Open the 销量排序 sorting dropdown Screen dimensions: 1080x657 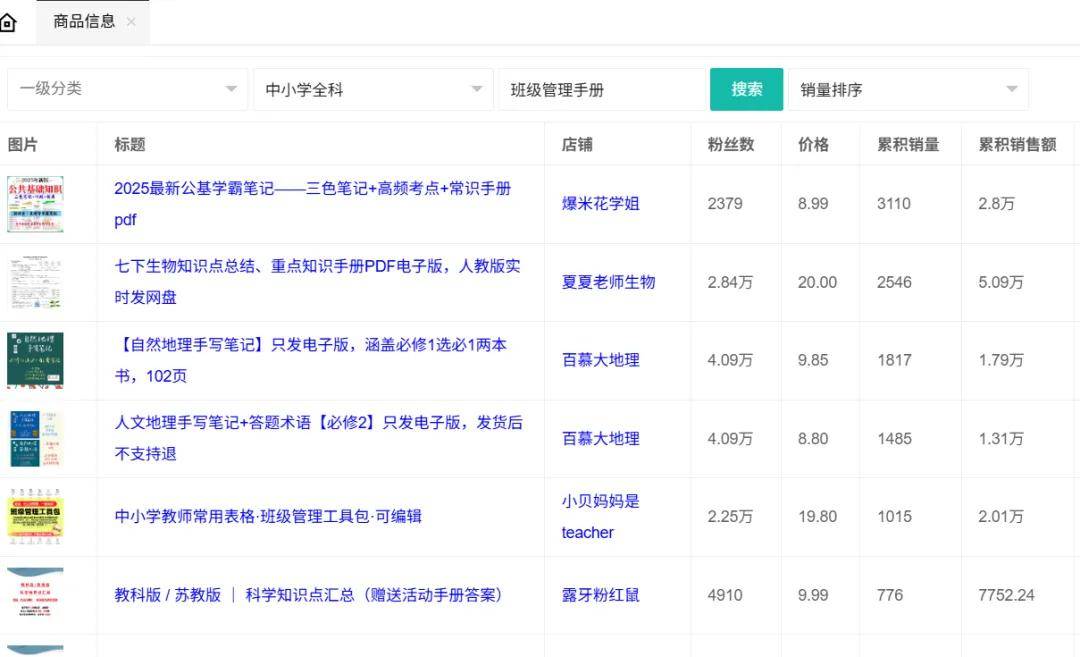point(907,88)
